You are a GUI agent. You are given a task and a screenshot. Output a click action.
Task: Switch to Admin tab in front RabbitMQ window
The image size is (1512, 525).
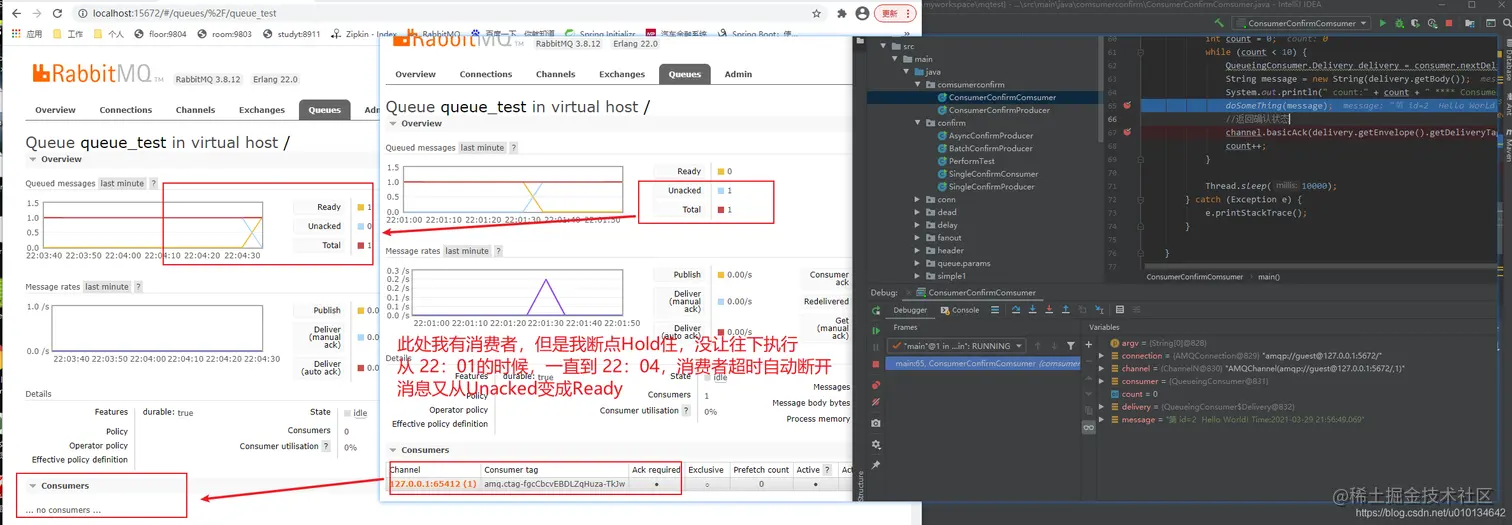(x=738, y=74)
